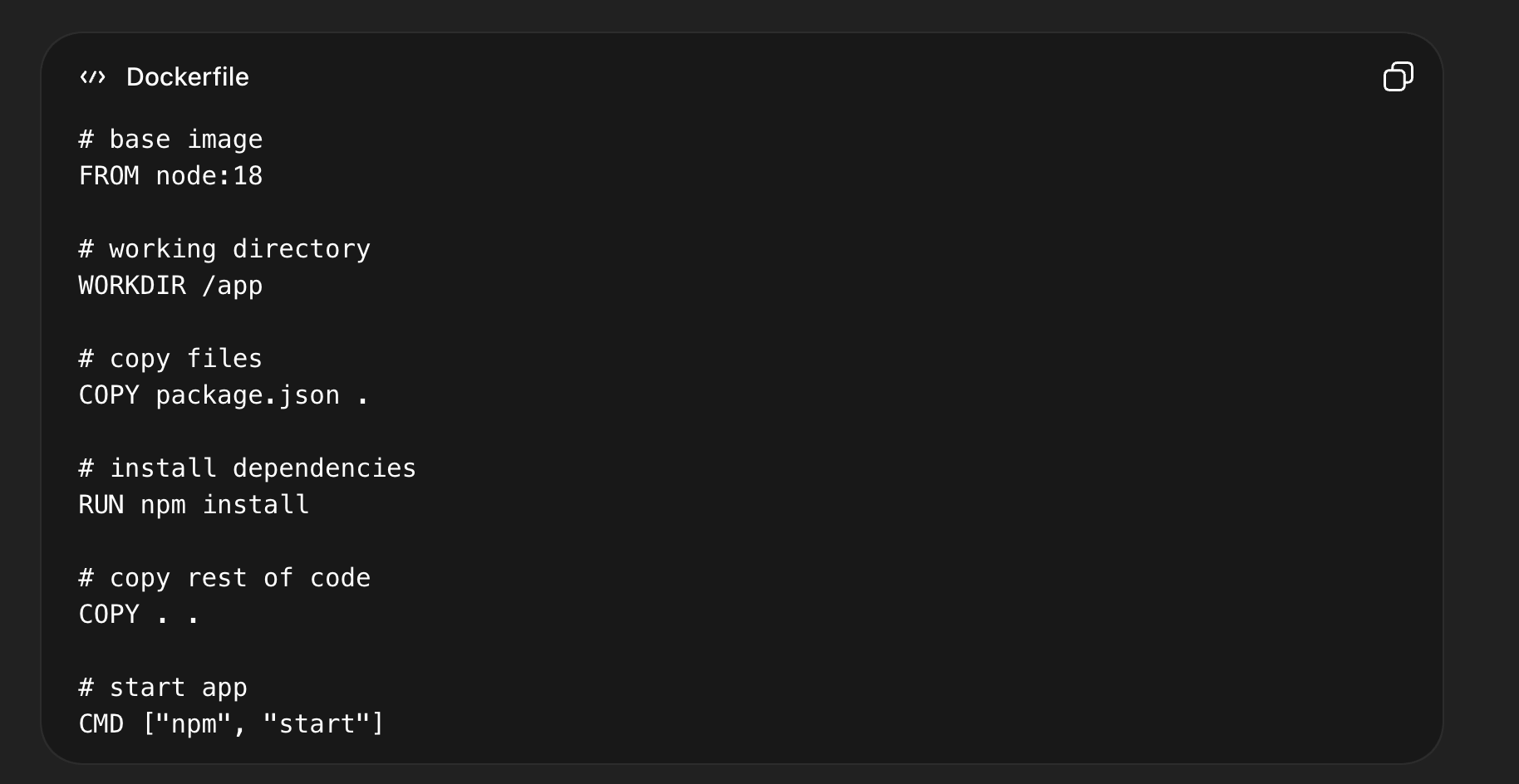Click the 'COPY . .' line
The height and width of the screenshot is (784, 1519).
point(140,615)
